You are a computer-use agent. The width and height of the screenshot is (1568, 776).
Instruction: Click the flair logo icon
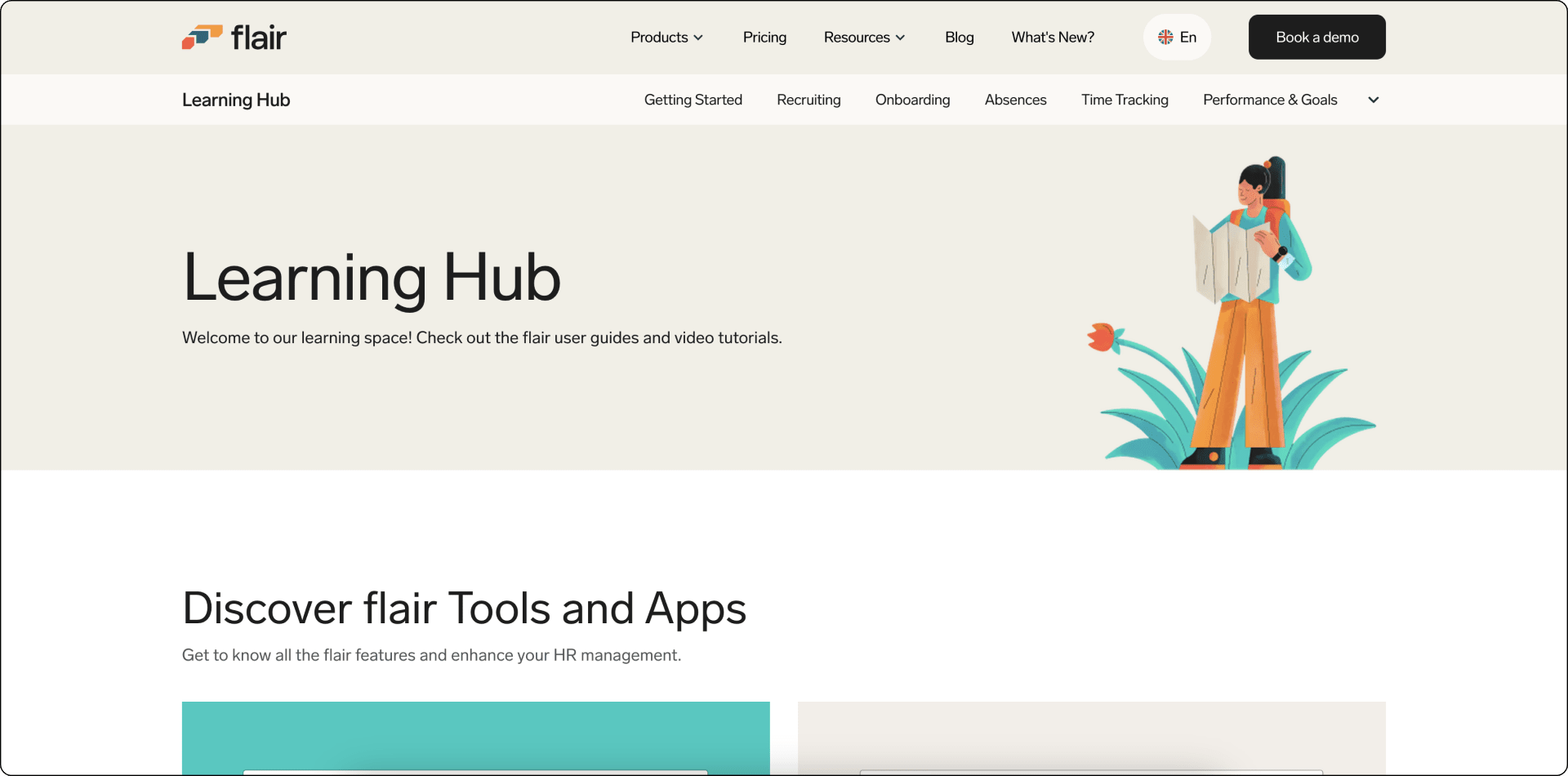[x=202, y=37]
